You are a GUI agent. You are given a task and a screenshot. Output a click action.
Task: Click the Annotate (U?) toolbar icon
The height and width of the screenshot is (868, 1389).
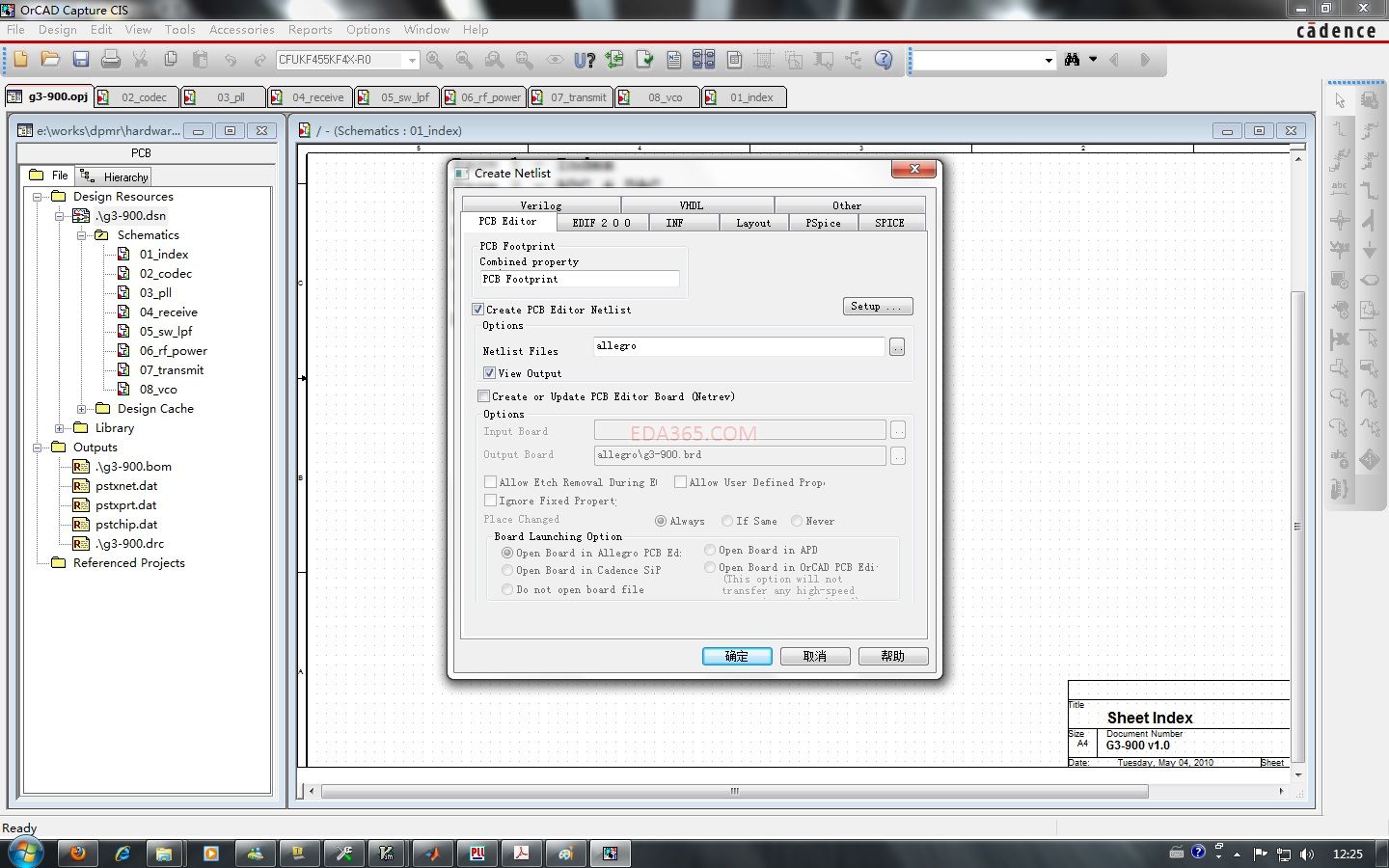(x=585, y=60)
